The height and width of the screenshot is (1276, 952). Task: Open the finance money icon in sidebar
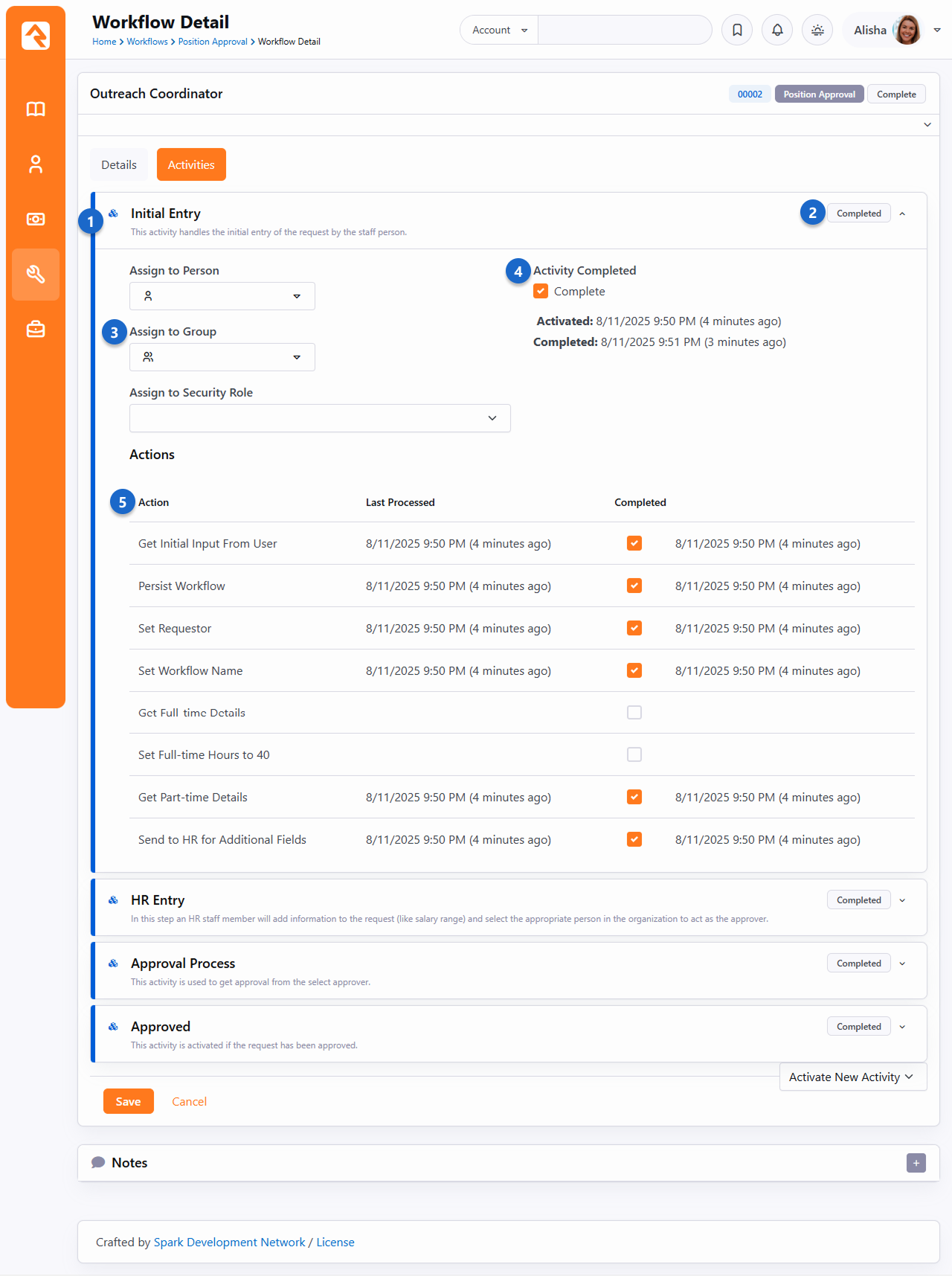point(36,219)
